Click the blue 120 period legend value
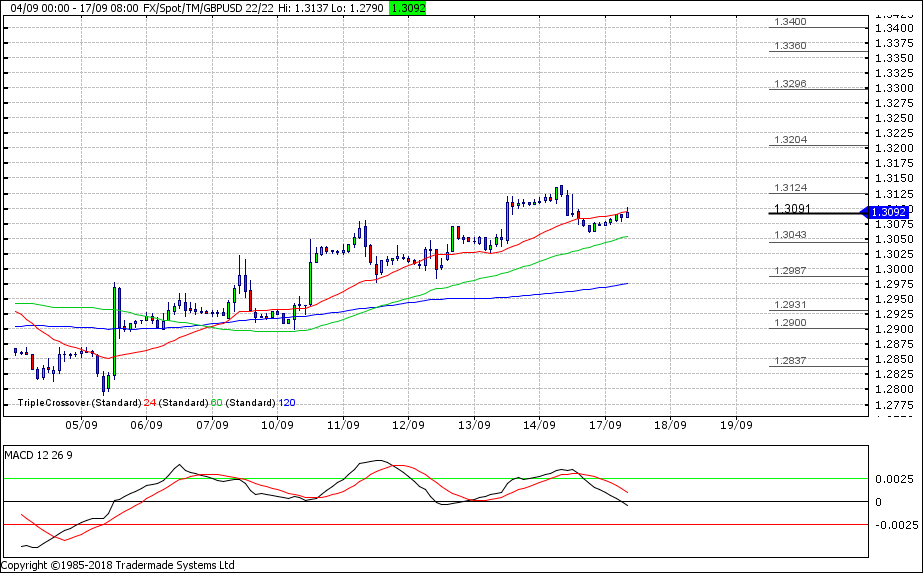The image size is (923, 573). (286, 402)
